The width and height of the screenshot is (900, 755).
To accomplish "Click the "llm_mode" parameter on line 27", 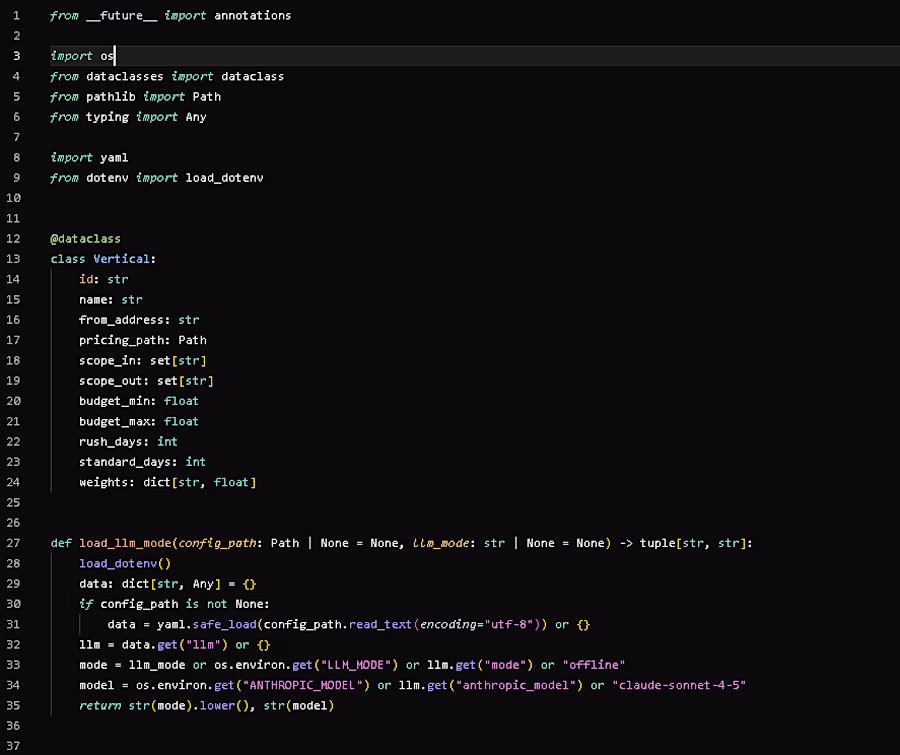I will [x=441, y=543].
